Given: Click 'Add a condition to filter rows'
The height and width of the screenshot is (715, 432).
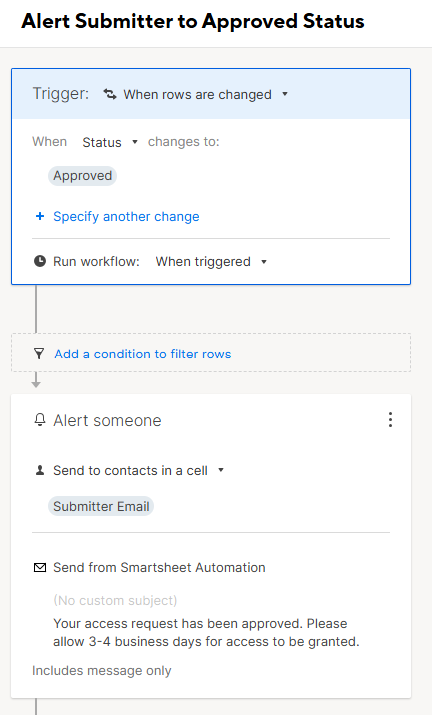Looking at the screenshot, I should point(143,354).
